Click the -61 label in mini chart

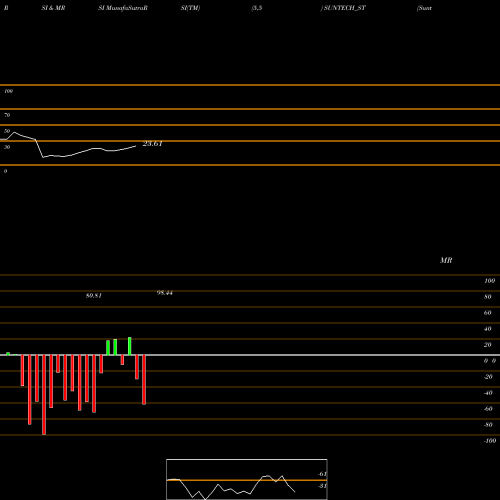tap(322, 474)
